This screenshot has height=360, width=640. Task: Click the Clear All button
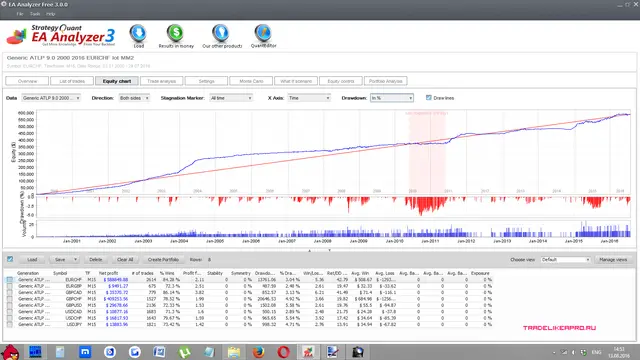[x=125, y=260]
